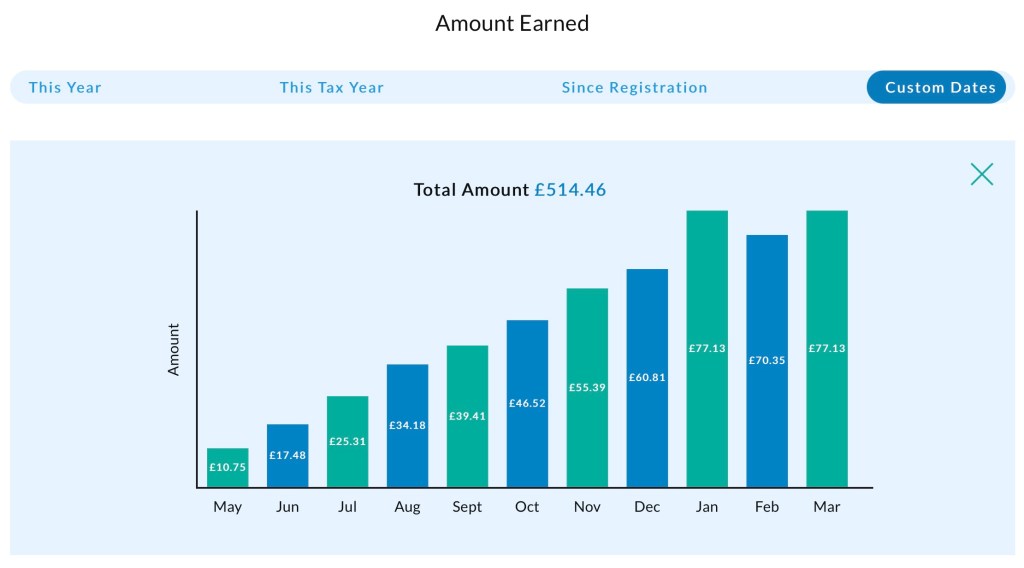The image size is (1024, 568).
Task: Click the Aug bar showing £34.18
Action: click(x=407, y=425)
